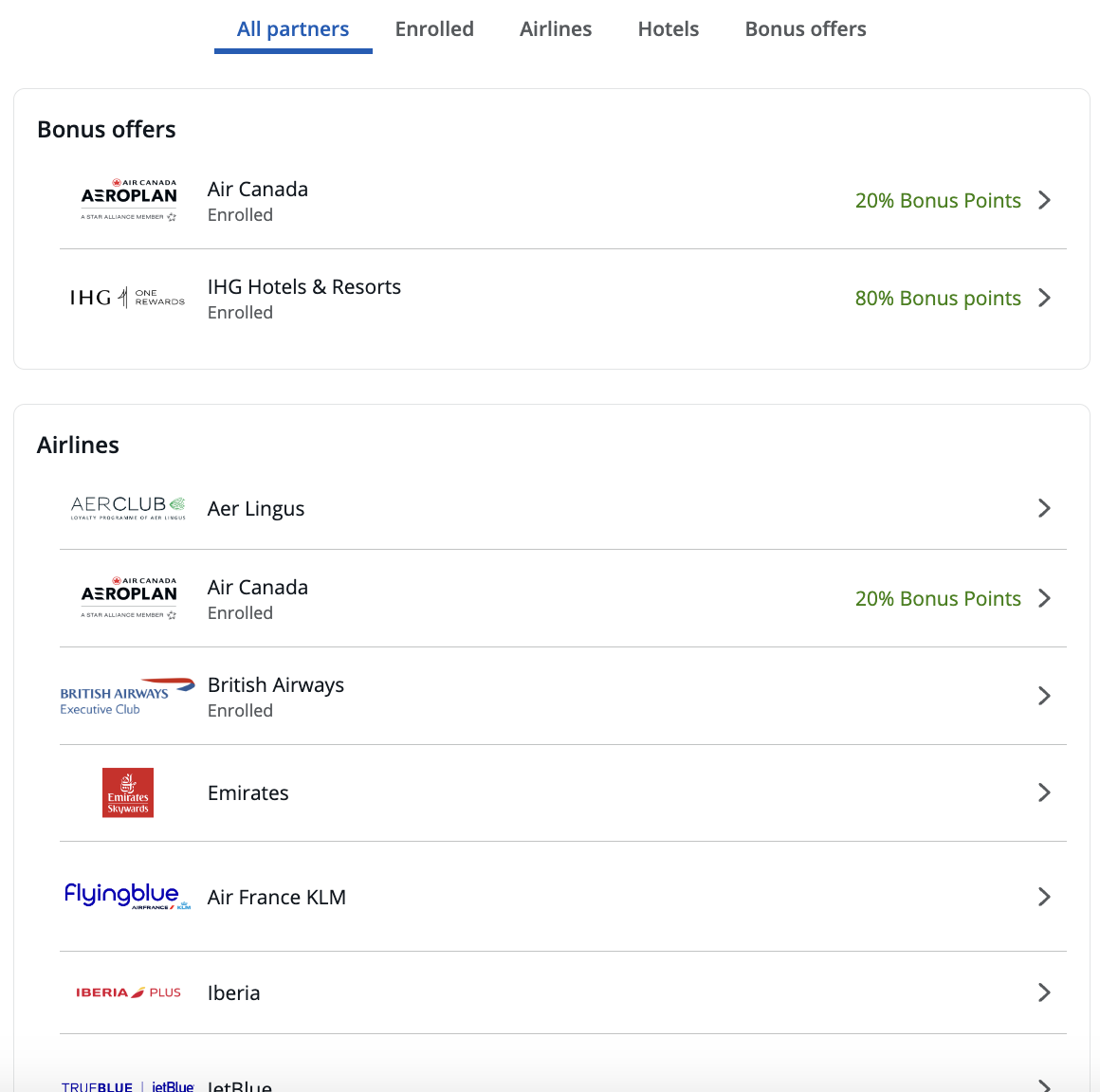Click 20% Bonus Points in Airlines section
1100x1092 pixels.
(937, 599)
